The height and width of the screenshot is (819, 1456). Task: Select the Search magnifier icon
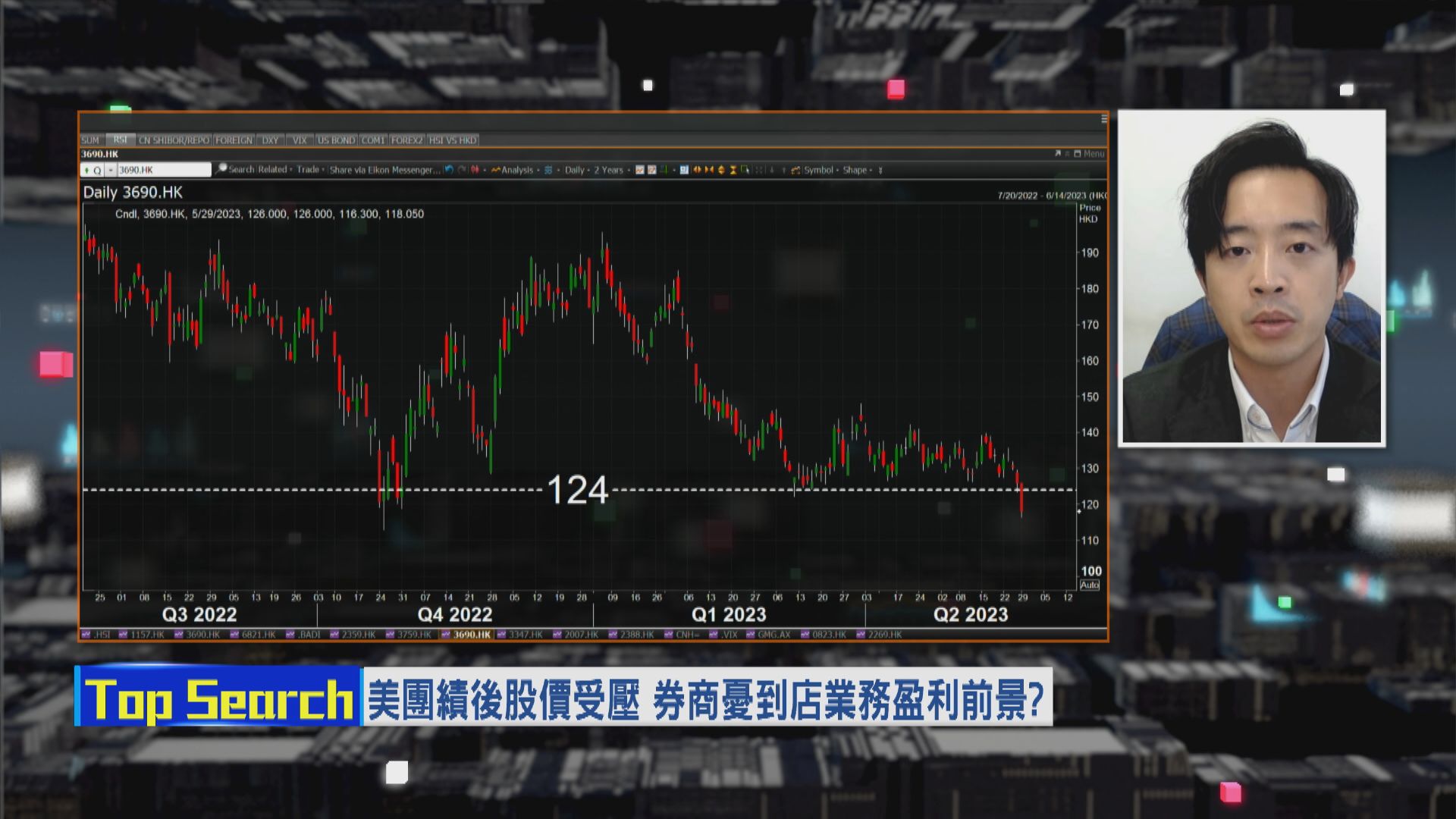tap(221, 170)
